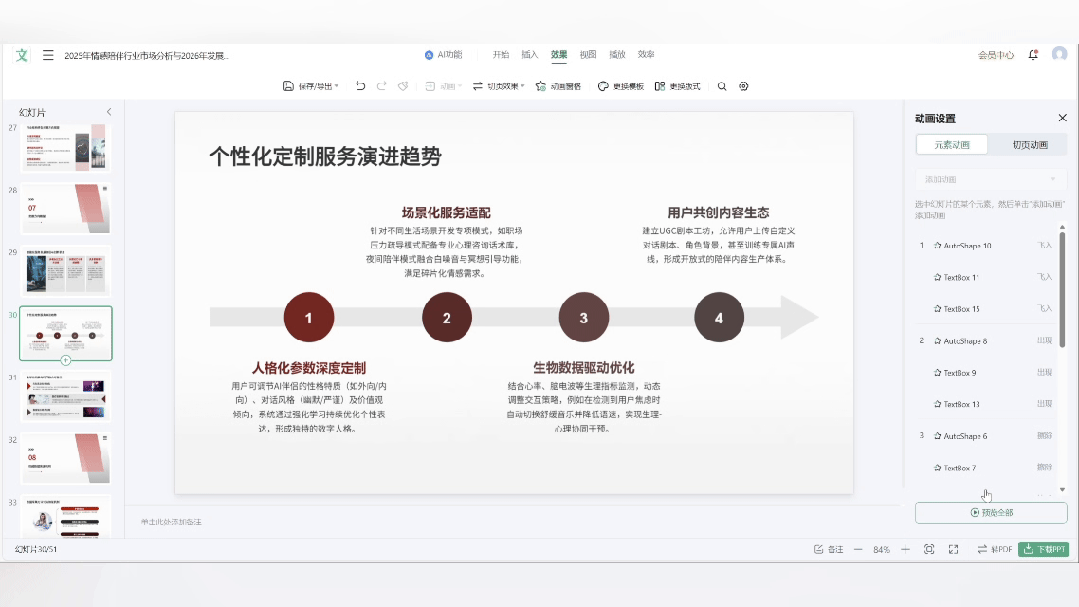Click the redo icon in the toolbar
Screen dimensions: 1079x607
(x=380, y=87)
